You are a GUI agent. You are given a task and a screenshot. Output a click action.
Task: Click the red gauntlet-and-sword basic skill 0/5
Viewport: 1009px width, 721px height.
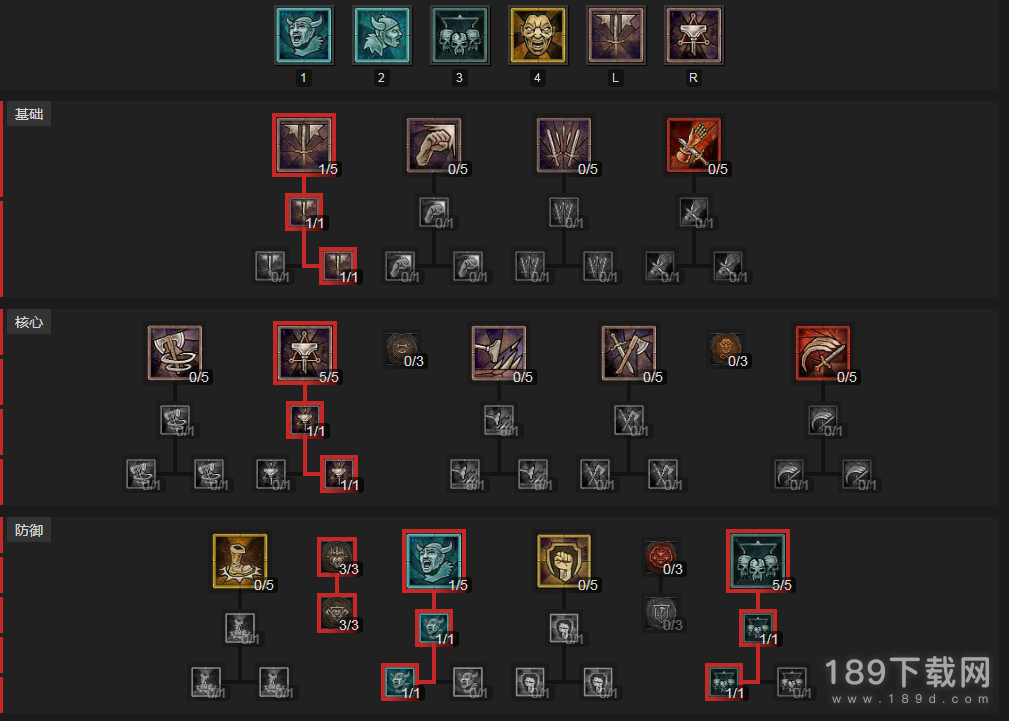(694, 145)
